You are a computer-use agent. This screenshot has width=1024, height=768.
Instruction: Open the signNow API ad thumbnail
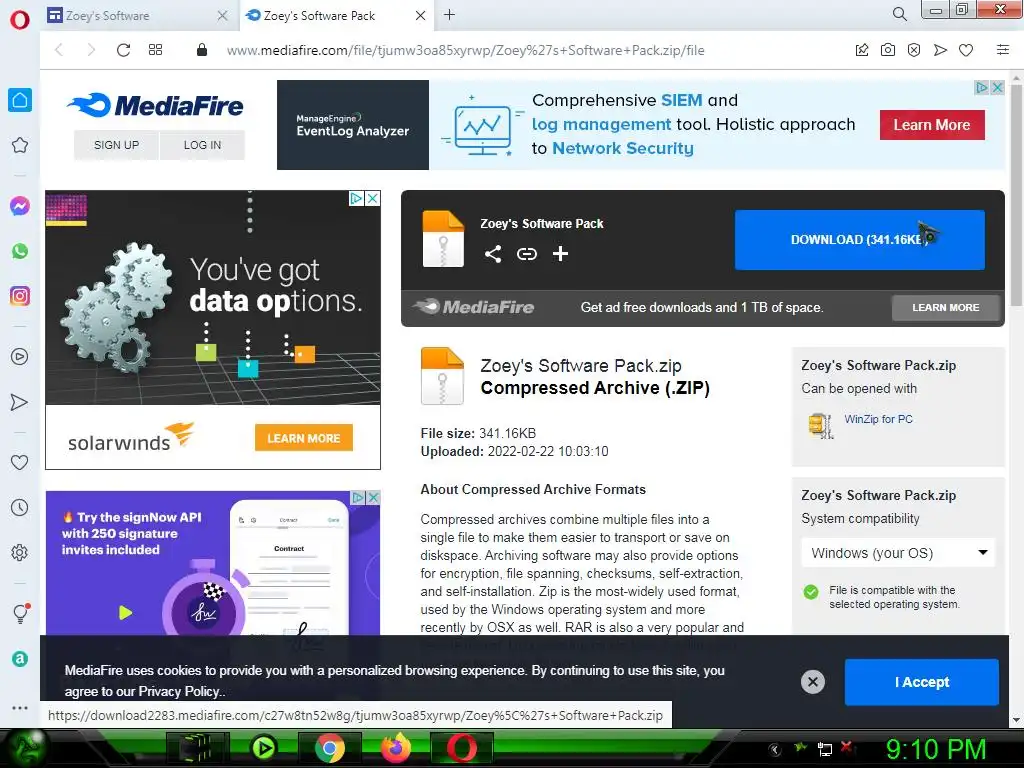pos(213,563)
